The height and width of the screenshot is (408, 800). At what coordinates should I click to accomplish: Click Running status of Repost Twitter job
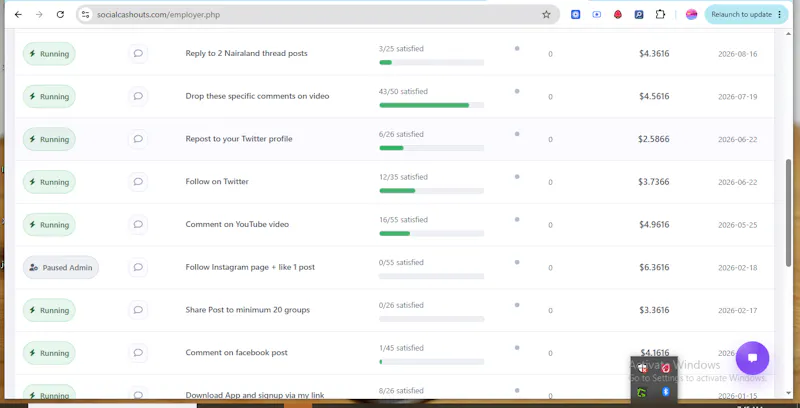49,139
